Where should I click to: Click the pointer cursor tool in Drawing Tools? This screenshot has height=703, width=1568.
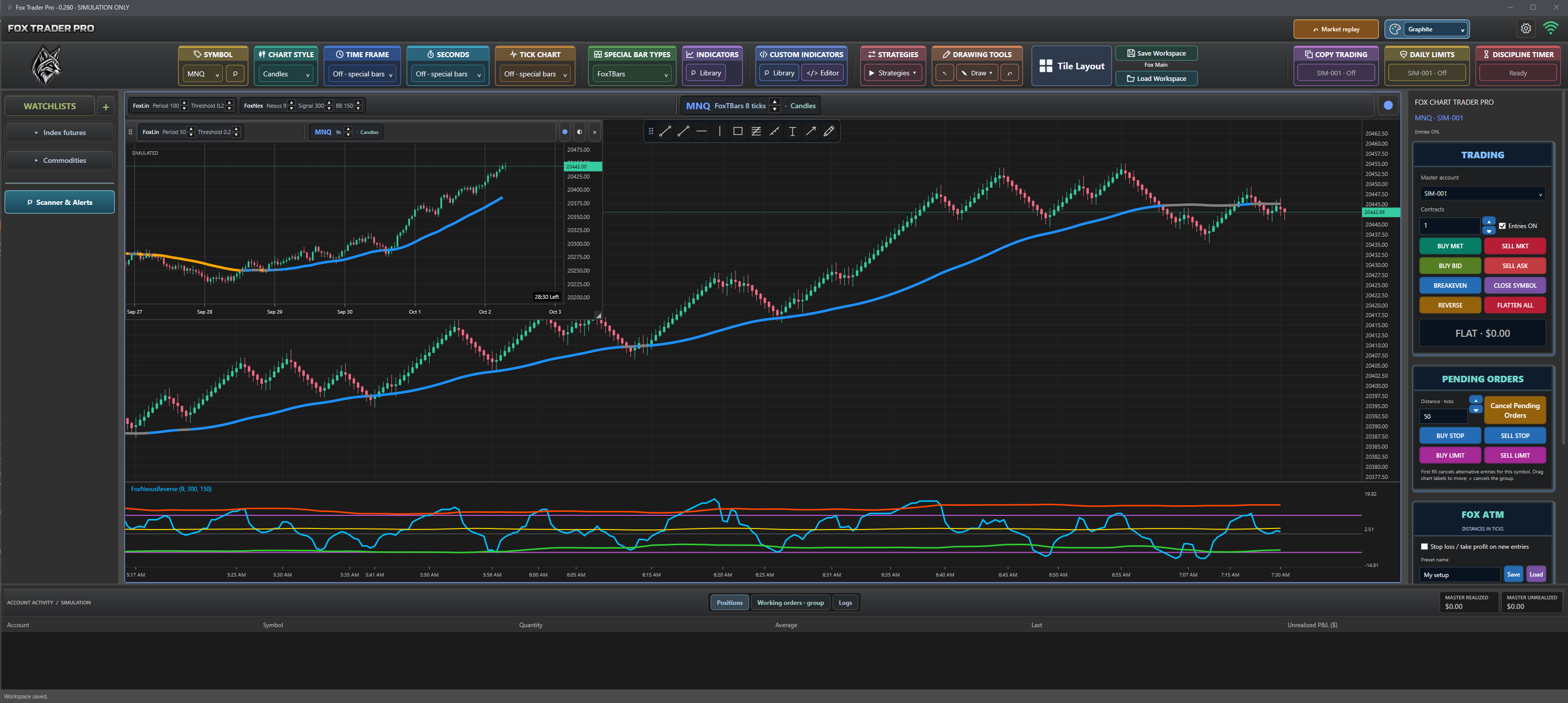pyautogui.click(x=944, y=73)
